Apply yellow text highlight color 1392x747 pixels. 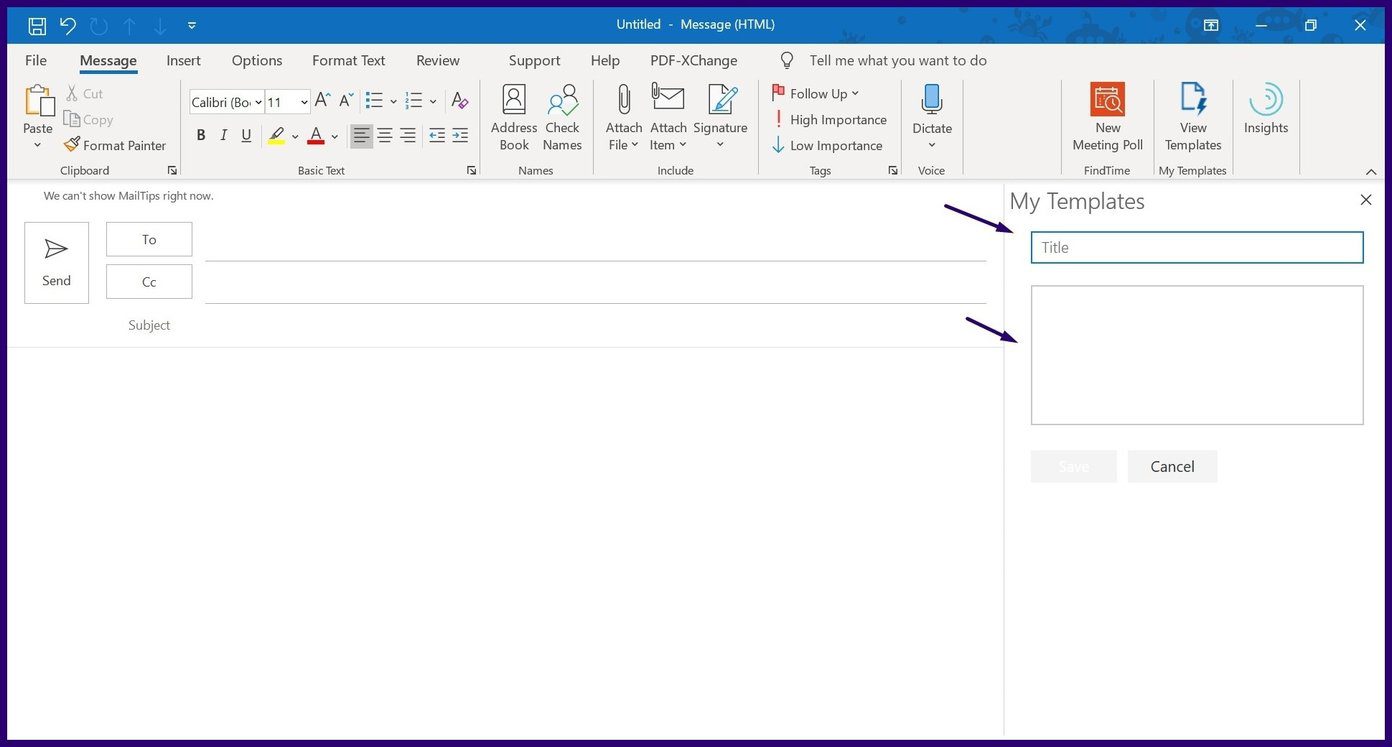click(276, 135)
